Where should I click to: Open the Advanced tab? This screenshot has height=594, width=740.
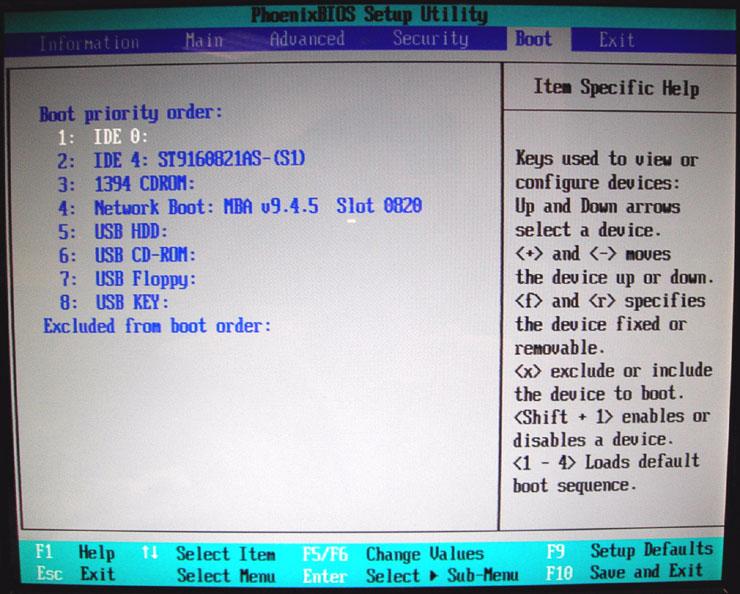[307, 39]
